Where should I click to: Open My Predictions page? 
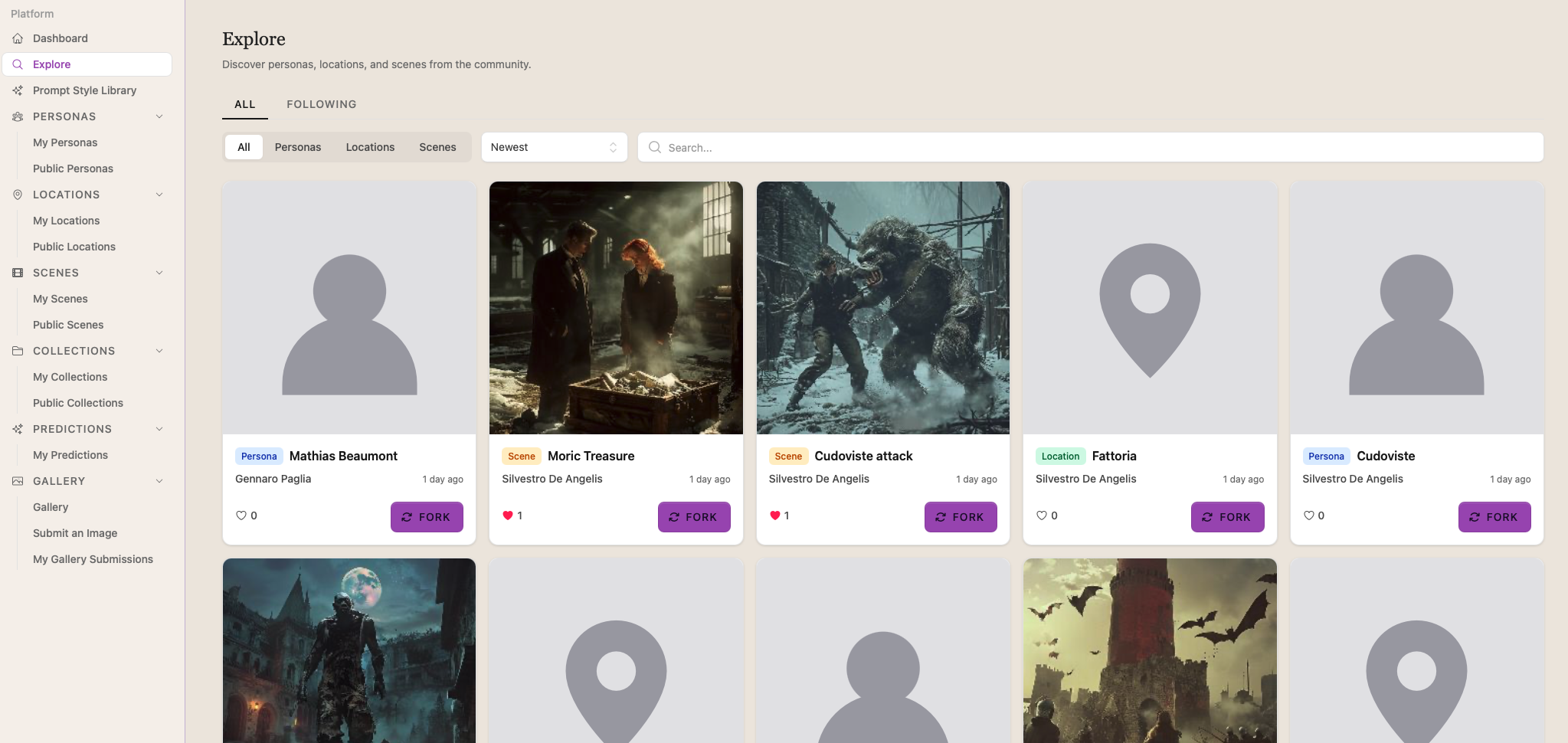pyautogui.click(x=70, y=455)
